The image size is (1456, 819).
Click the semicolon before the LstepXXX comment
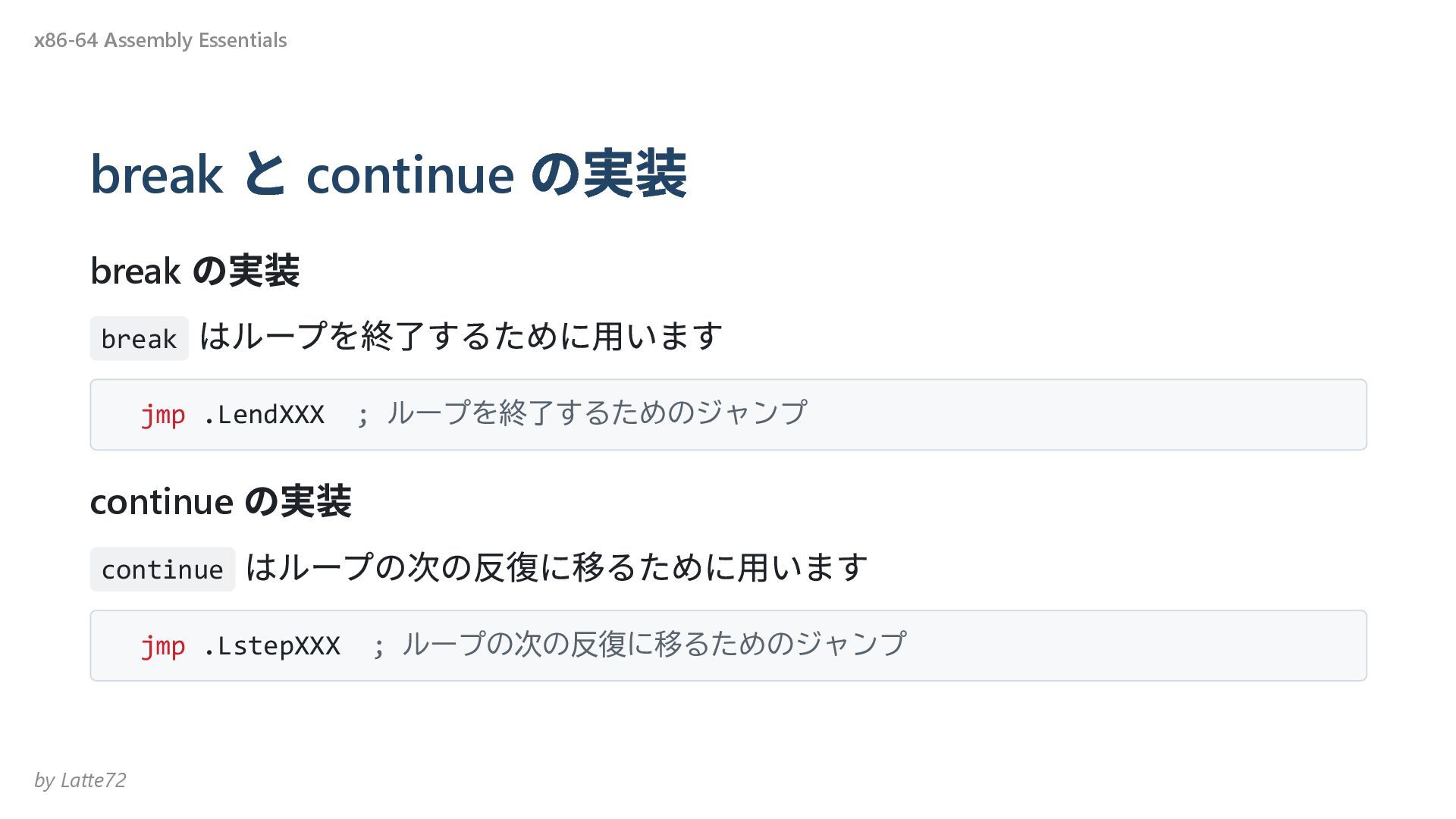click(378, 648)
